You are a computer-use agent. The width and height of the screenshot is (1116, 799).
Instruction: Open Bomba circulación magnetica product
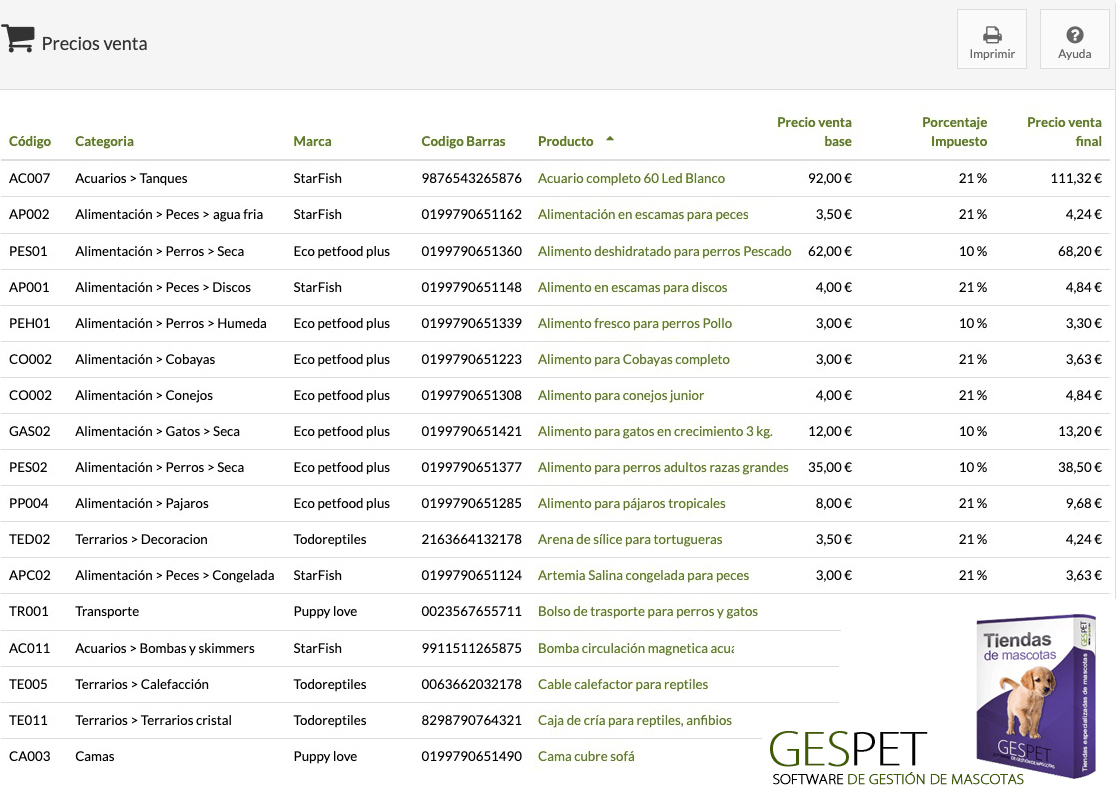(x=636, y=648)
